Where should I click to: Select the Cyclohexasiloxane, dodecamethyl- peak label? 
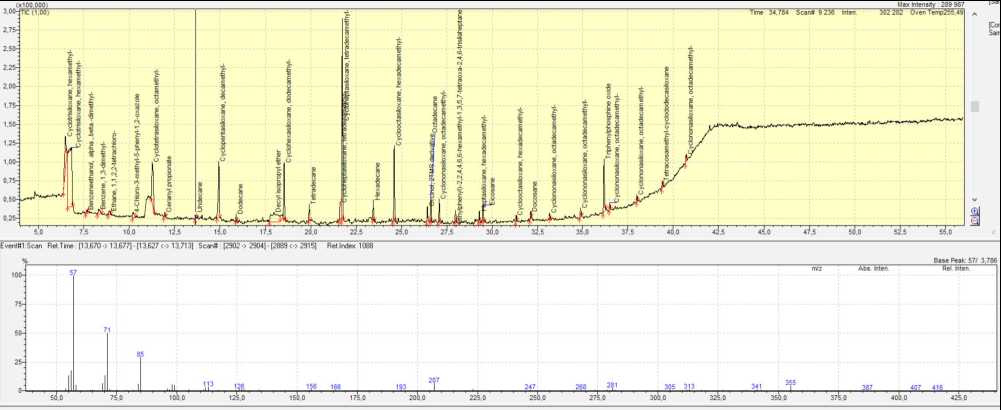[289, 110]
